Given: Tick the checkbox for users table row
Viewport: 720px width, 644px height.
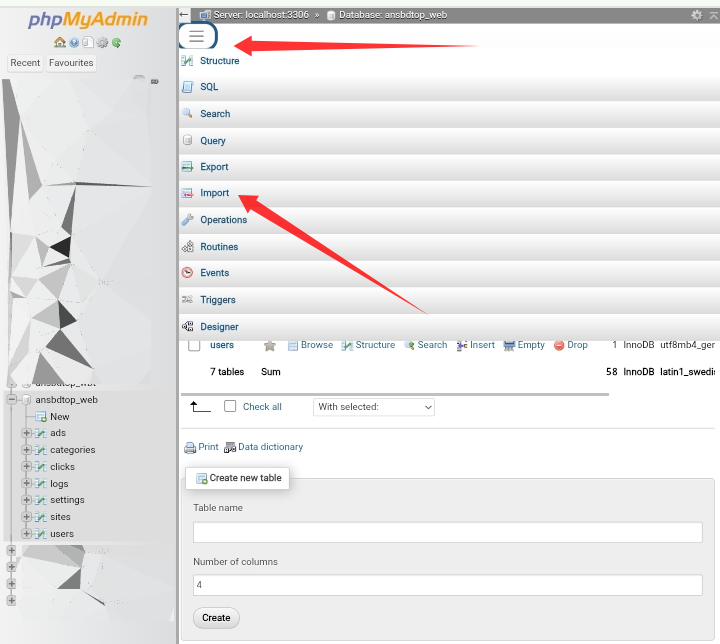Looking at the screenshot, I should click(x=195, y=345).
